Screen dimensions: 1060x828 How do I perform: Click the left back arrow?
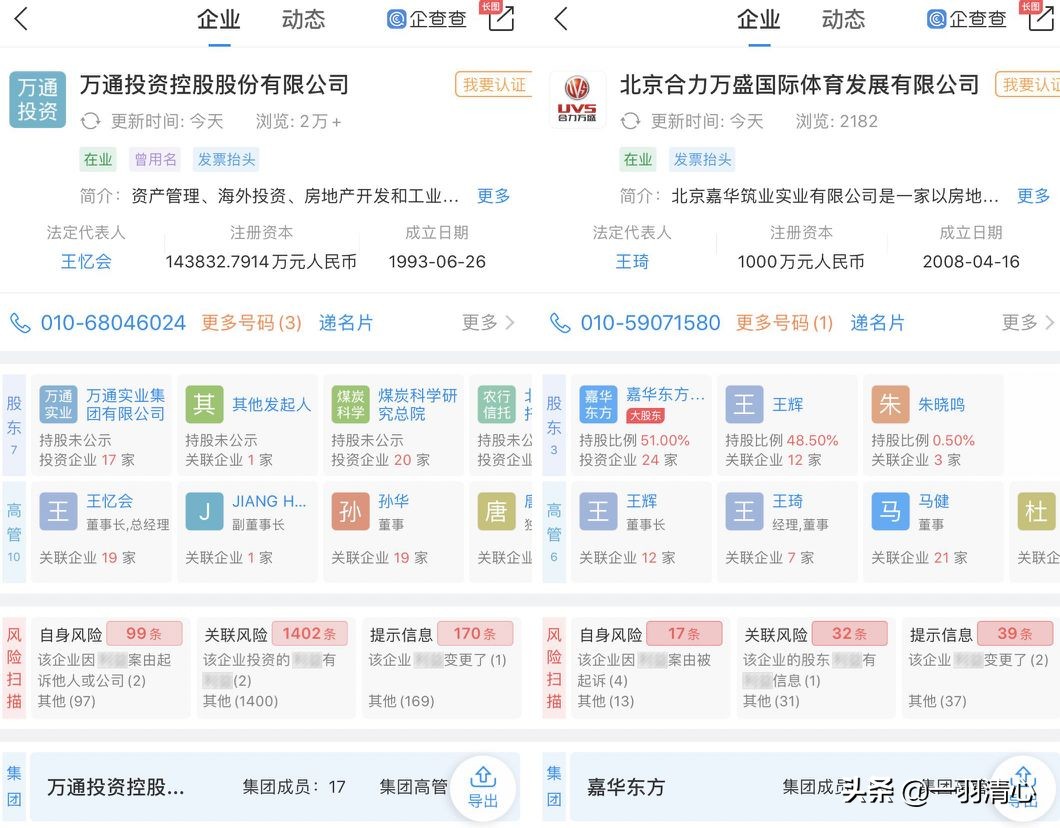click(20, 18)
